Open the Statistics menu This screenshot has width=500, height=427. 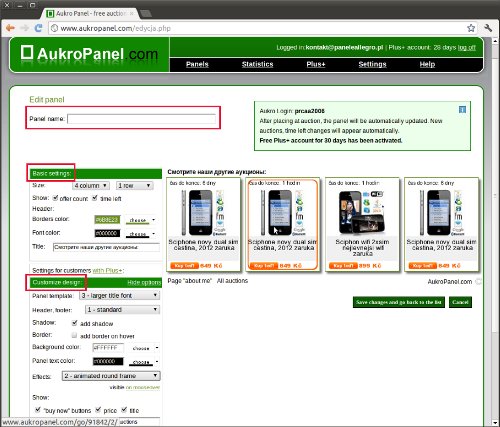coord(257,64)
